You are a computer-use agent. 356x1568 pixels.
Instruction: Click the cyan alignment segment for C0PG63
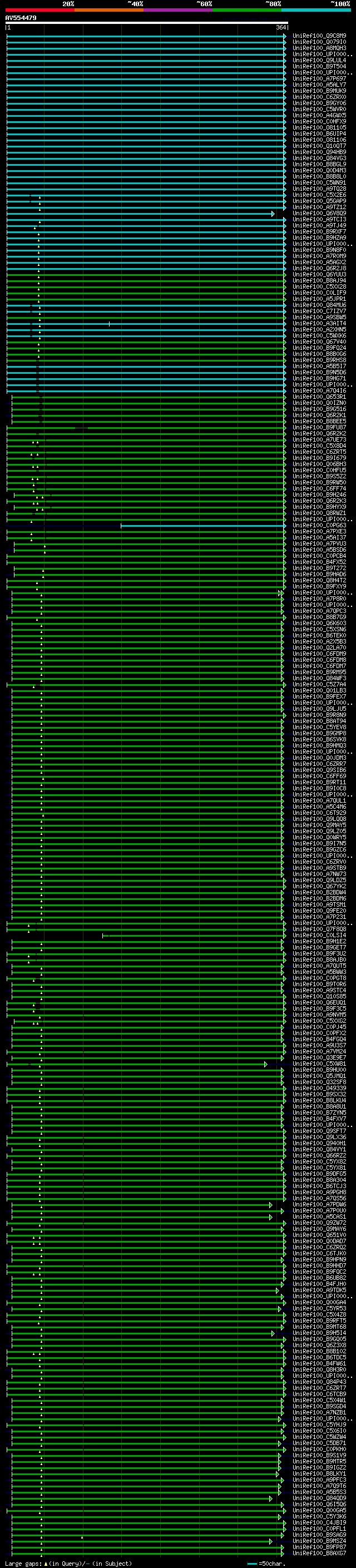(203, 525)
